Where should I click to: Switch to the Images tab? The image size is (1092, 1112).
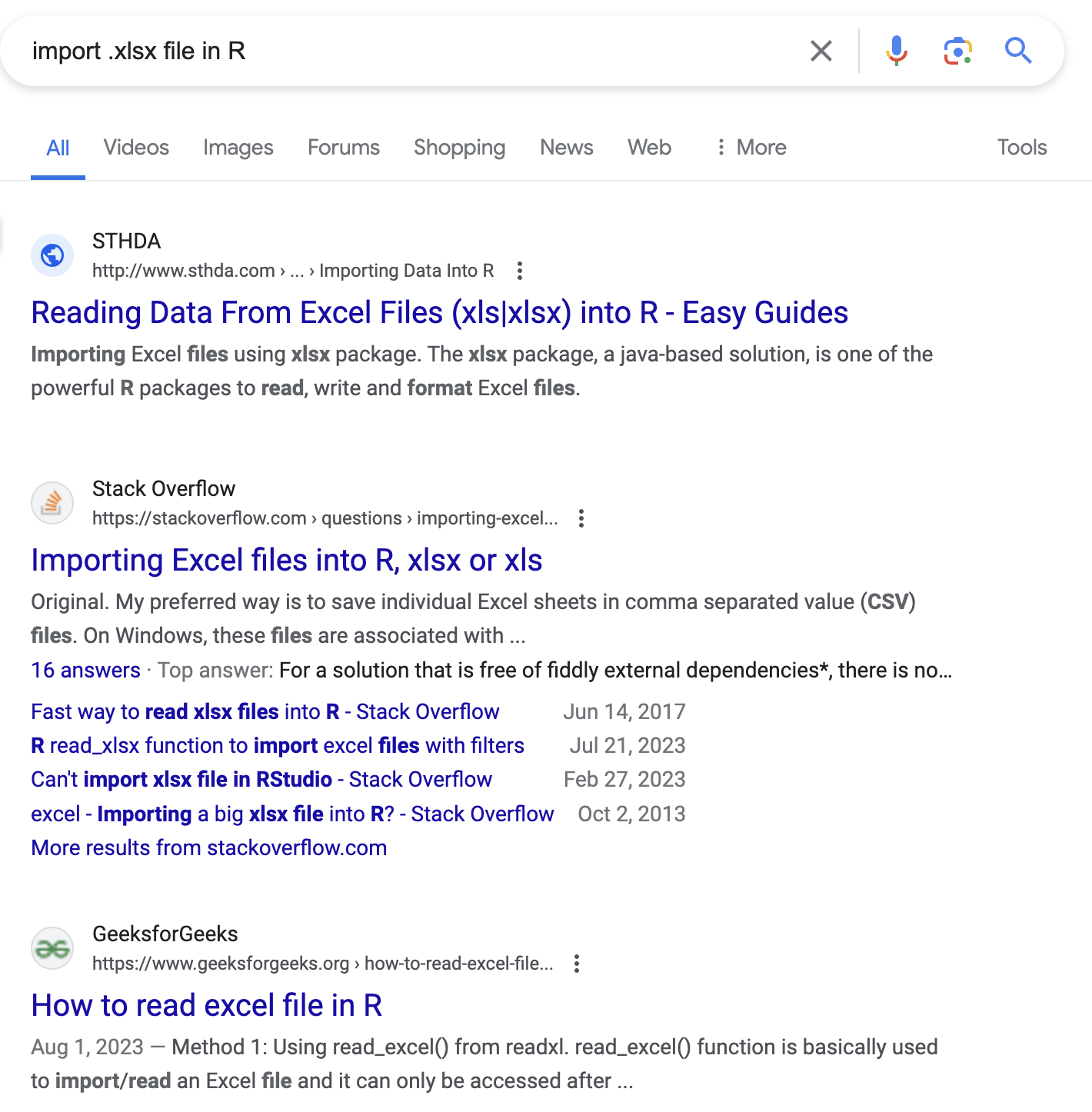click(238, 147)
